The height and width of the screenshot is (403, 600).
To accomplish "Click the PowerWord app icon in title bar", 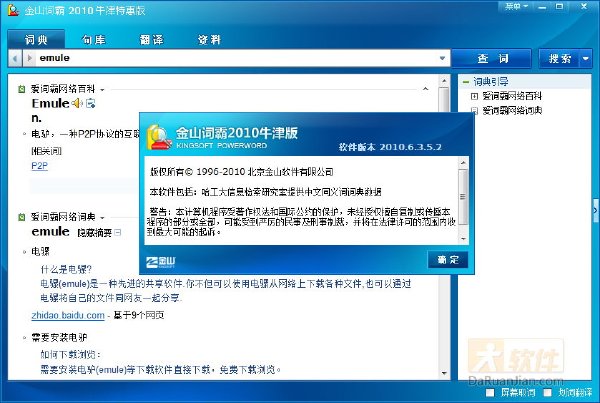I will tap(13, 10).
